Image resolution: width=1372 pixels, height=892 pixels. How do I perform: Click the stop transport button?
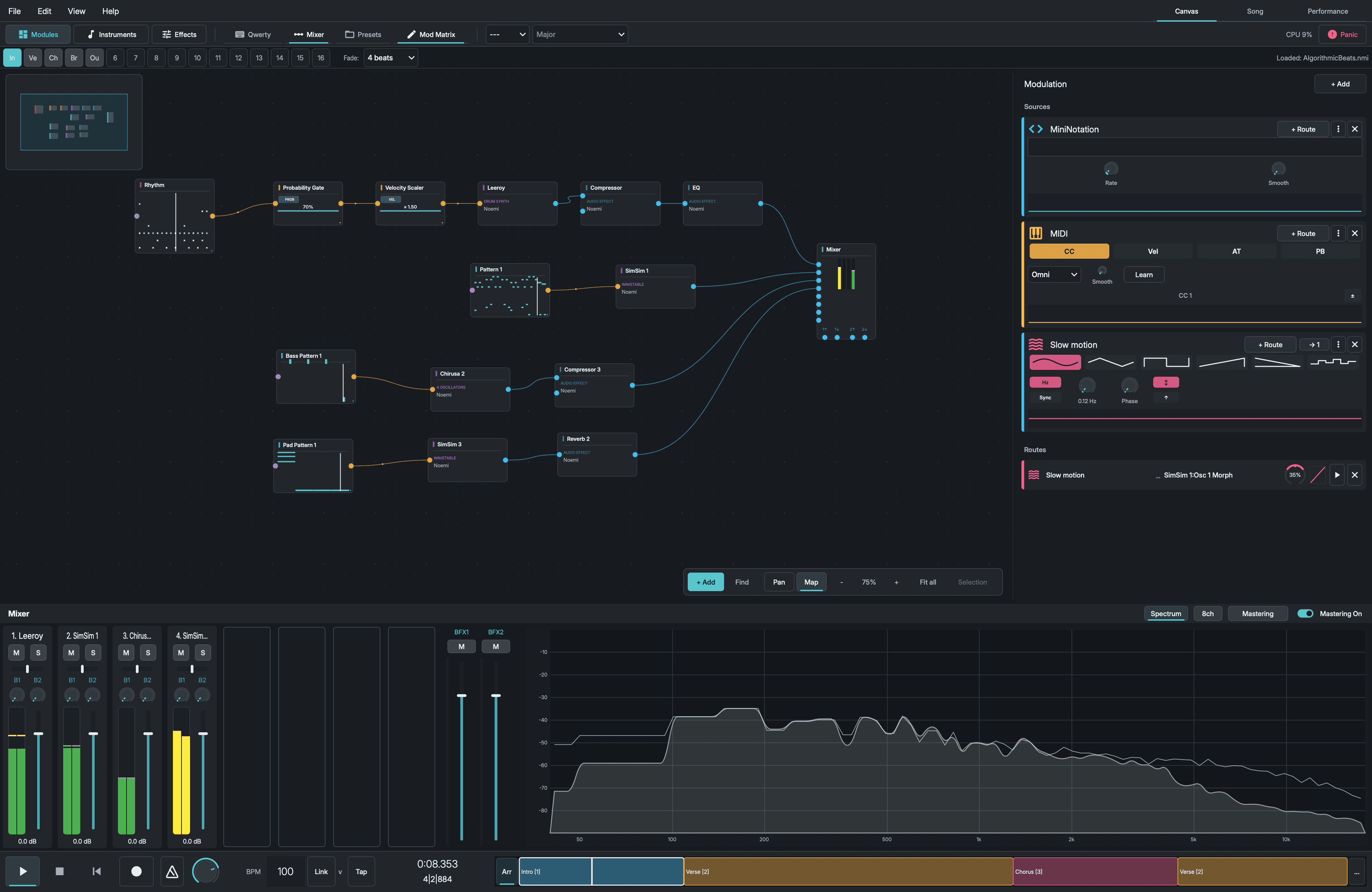click(59, 871)
